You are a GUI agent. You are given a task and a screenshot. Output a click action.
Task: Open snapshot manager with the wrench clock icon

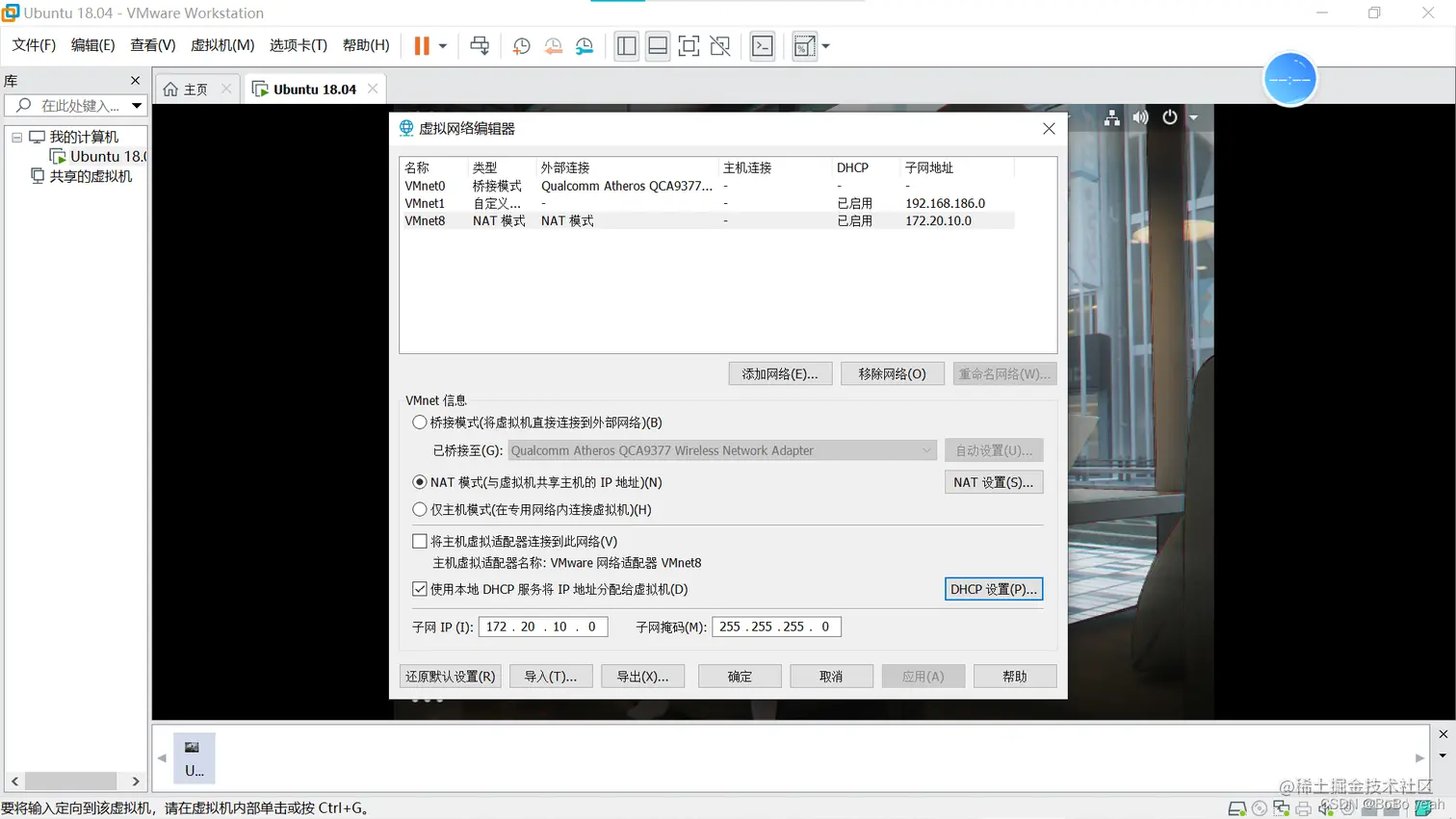585,46
